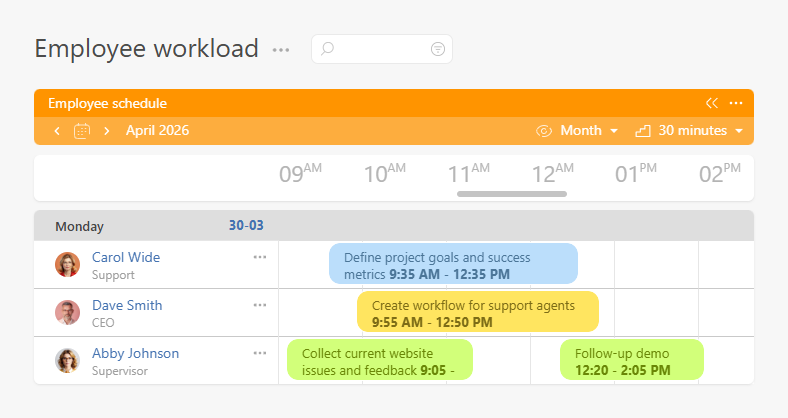Open Abby Johnson's row options menu

[260, 353]
